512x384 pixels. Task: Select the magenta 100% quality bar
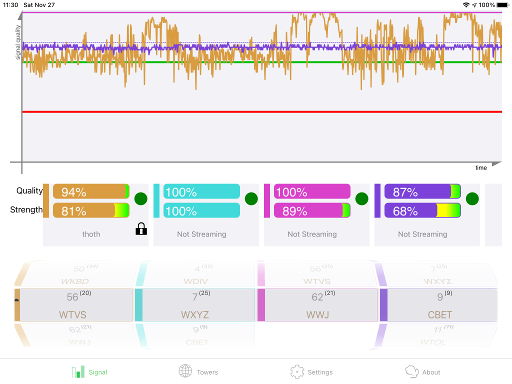coord(312,192)
